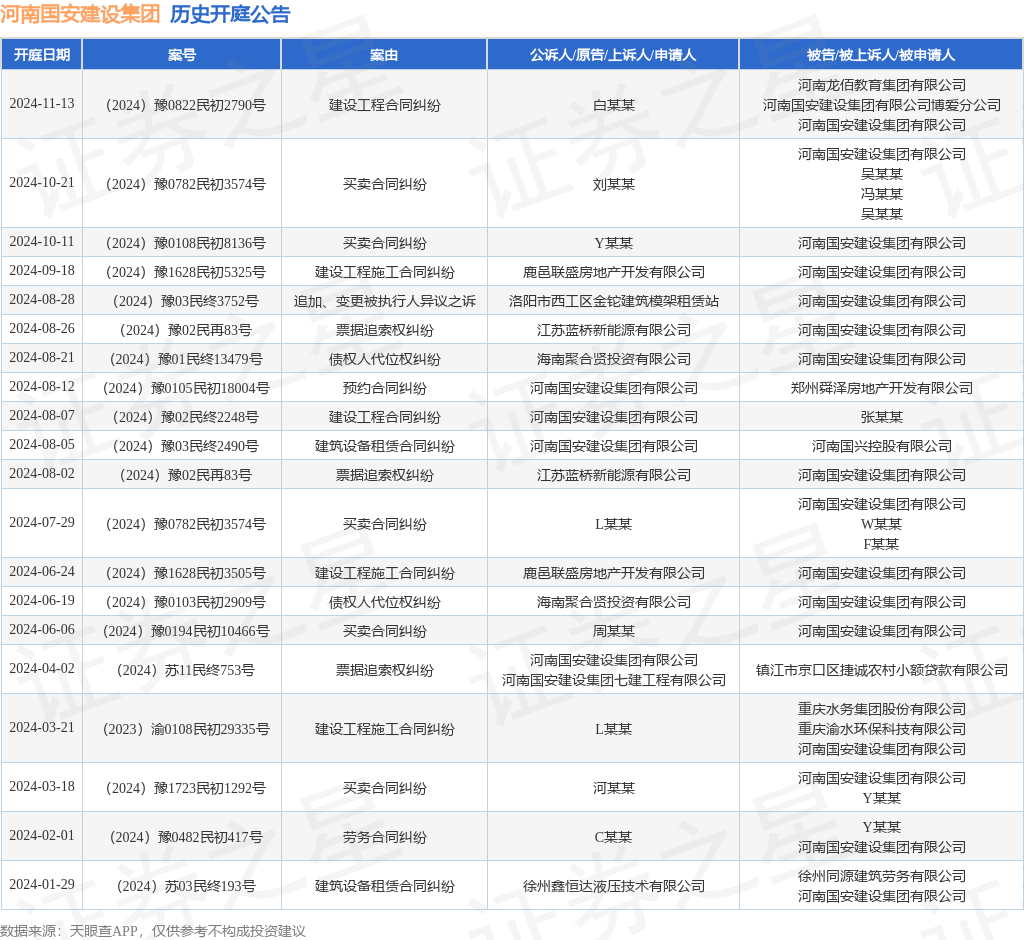The image size is (1024, 940).
Task: Click defendant 河南龙佰教育集团有限公司
Action: coord(881,85)
